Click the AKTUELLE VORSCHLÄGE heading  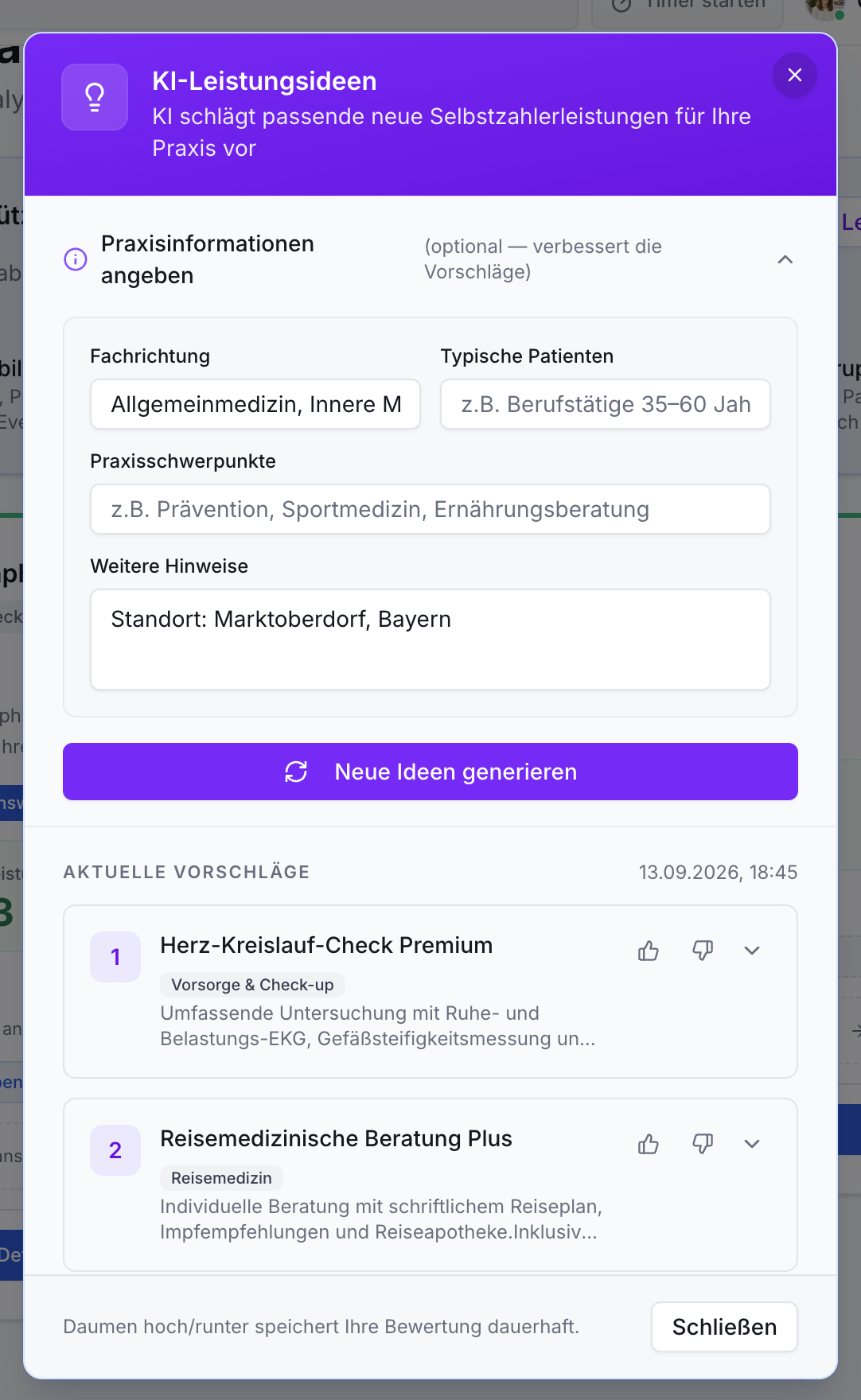point(186,872)
